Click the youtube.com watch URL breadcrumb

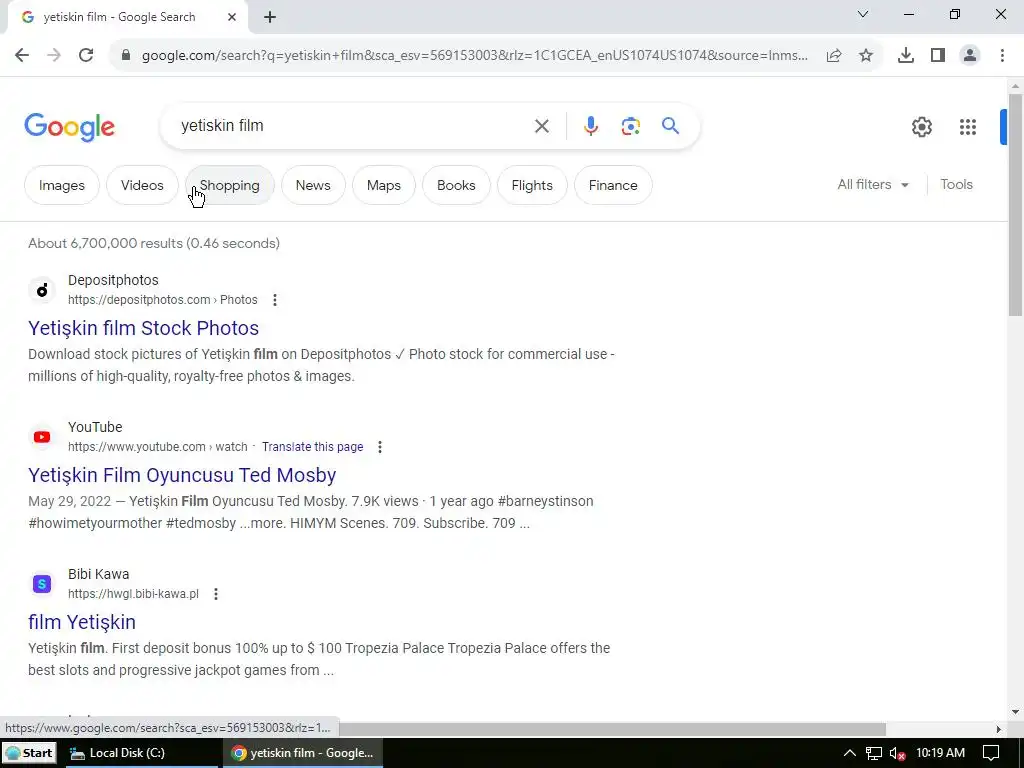point(157,447)
